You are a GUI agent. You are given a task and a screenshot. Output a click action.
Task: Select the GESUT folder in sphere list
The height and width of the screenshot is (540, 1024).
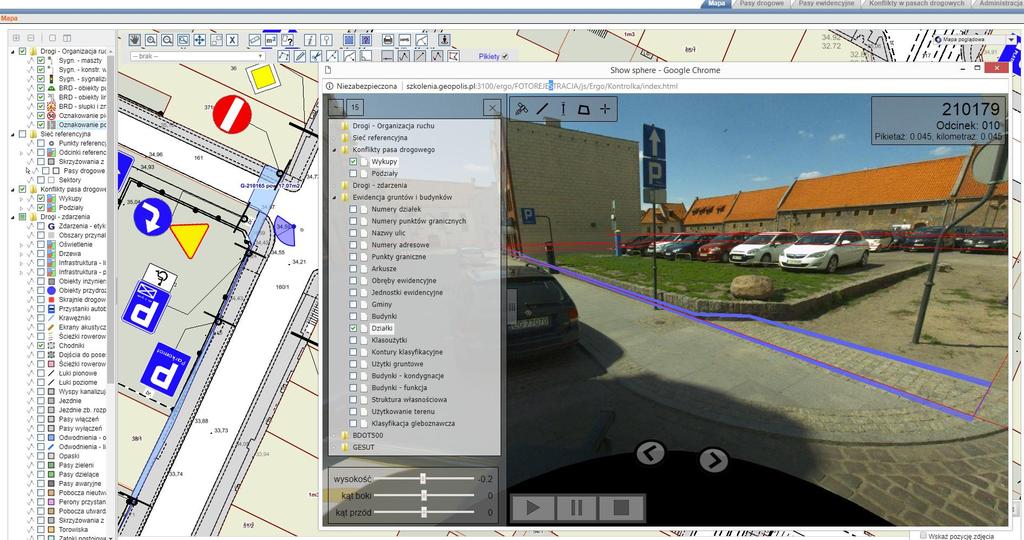(363, 447)
